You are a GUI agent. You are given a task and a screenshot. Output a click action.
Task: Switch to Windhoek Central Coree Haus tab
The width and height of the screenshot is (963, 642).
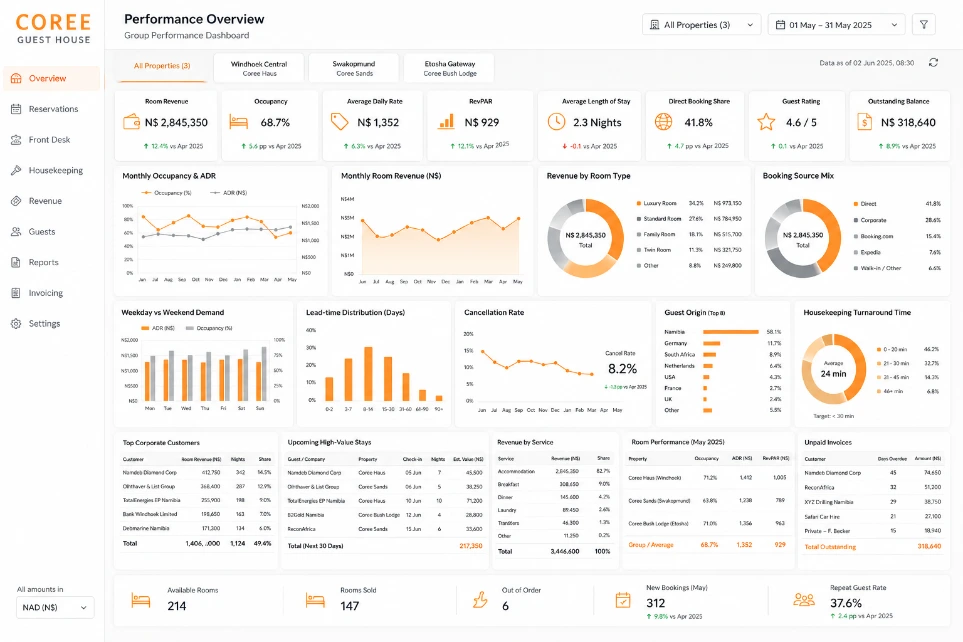(259, 68)
